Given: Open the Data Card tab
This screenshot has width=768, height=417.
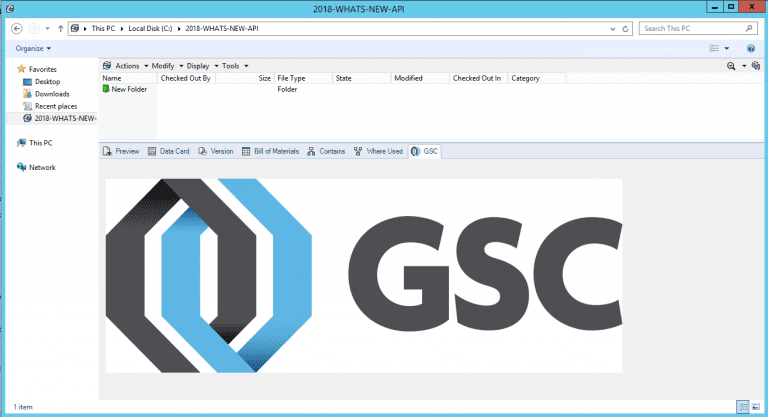Looking at the screenshot, I should [x=168, y=151].
